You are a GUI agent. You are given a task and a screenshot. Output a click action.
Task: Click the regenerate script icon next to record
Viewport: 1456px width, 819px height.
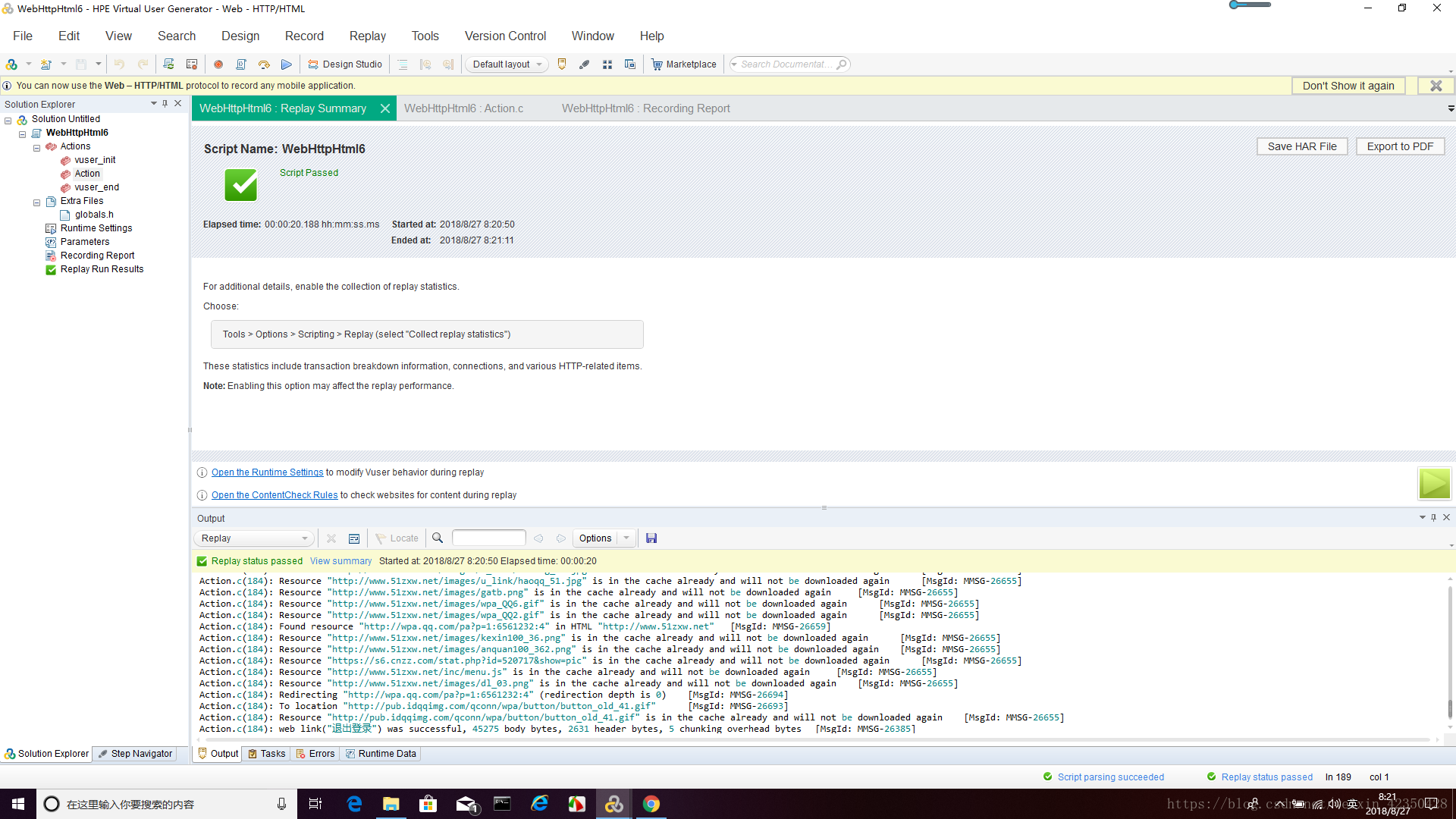pos(241,64)
